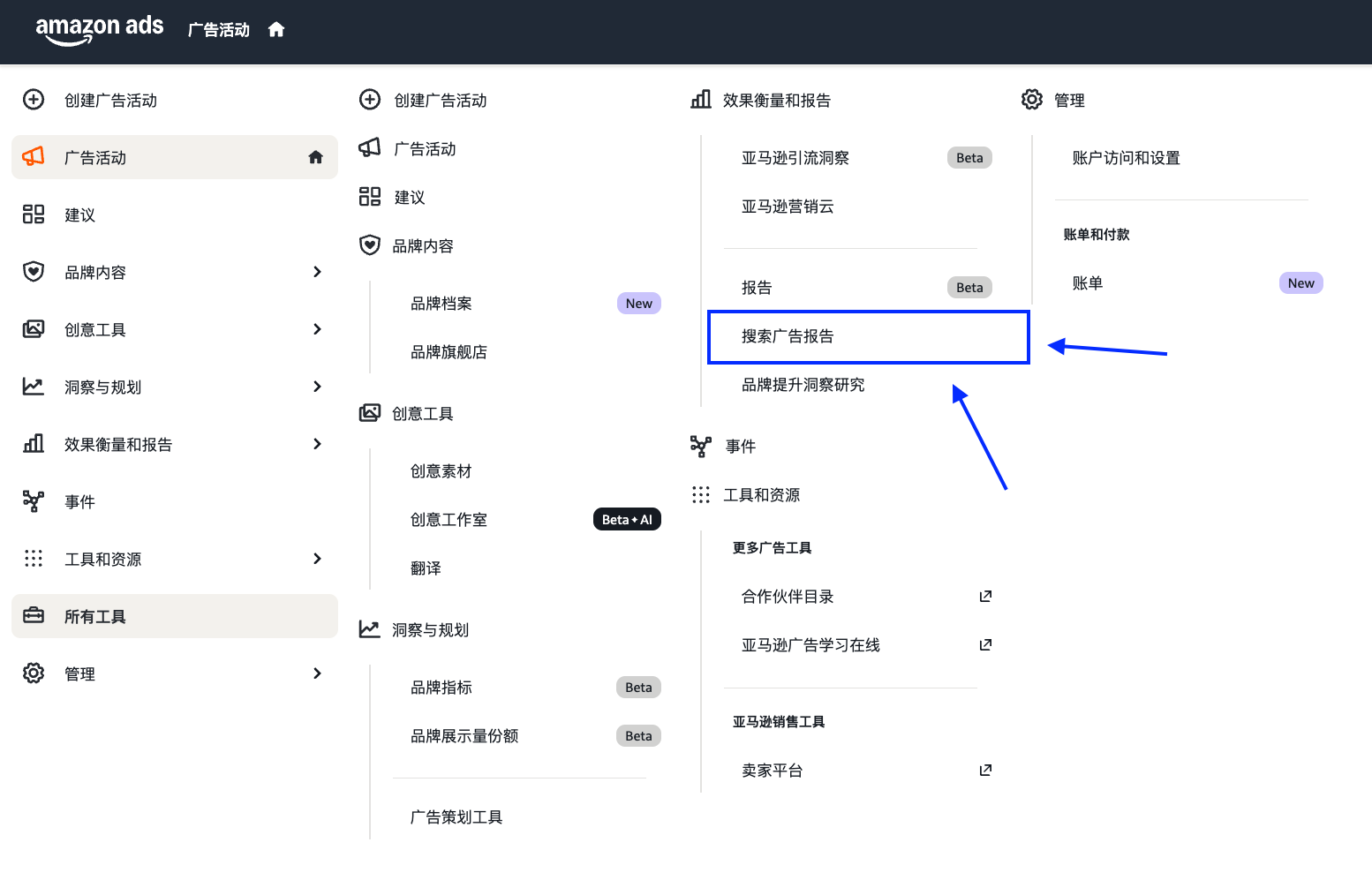Open 搜索广告报告 link
Viewport: 1372px width, 880px height.
pyautogui.click(x=788, y=336)
